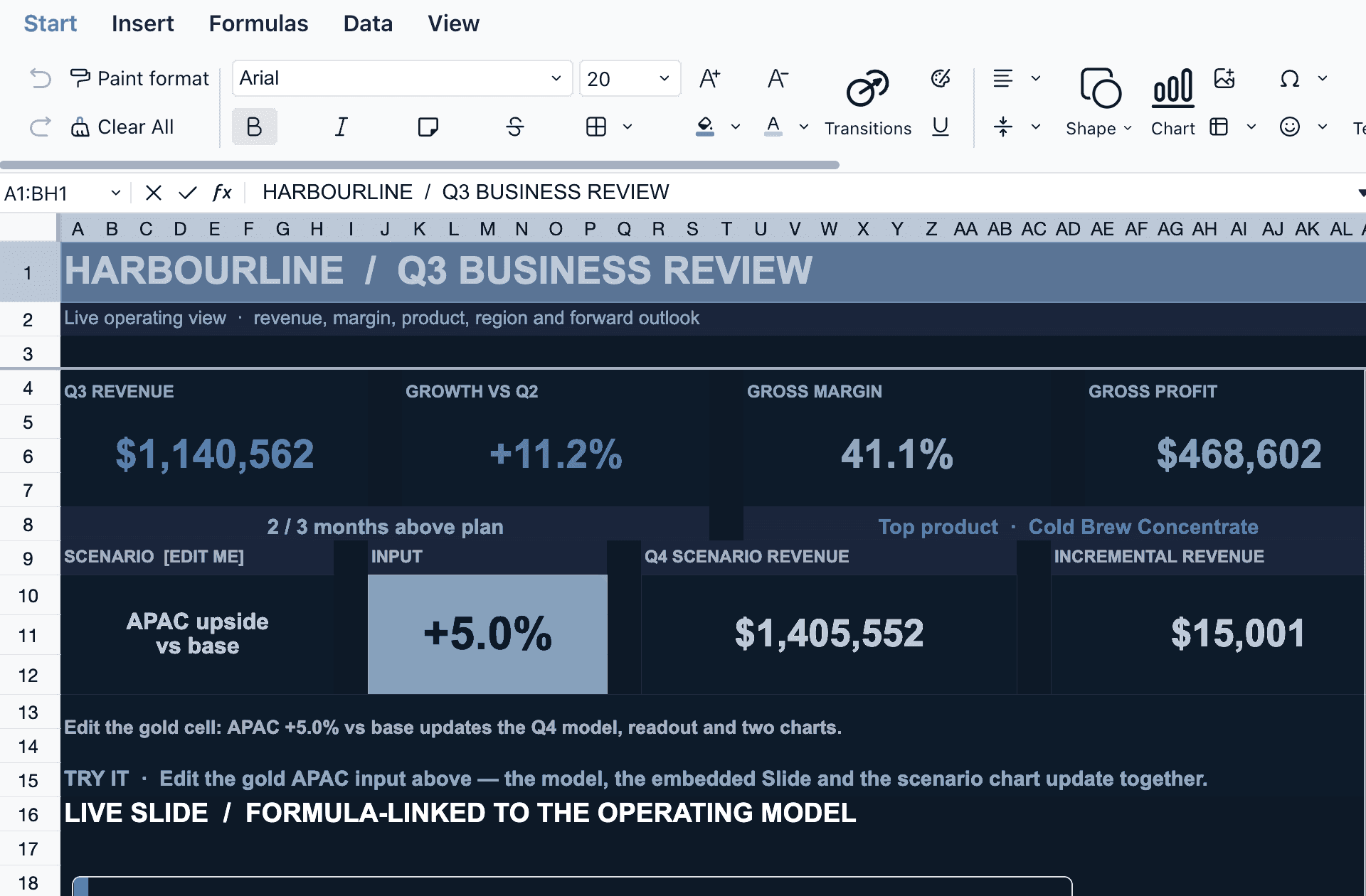Switch to the View tab
1366x896 pixels.
pyautogui.click(x=453, y=23)
